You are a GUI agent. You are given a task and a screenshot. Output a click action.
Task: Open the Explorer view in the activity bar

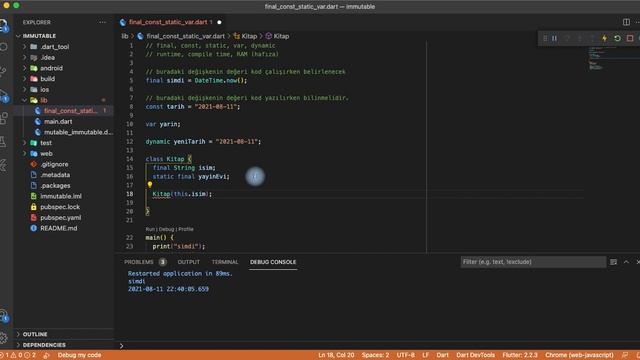coord(4,26)
